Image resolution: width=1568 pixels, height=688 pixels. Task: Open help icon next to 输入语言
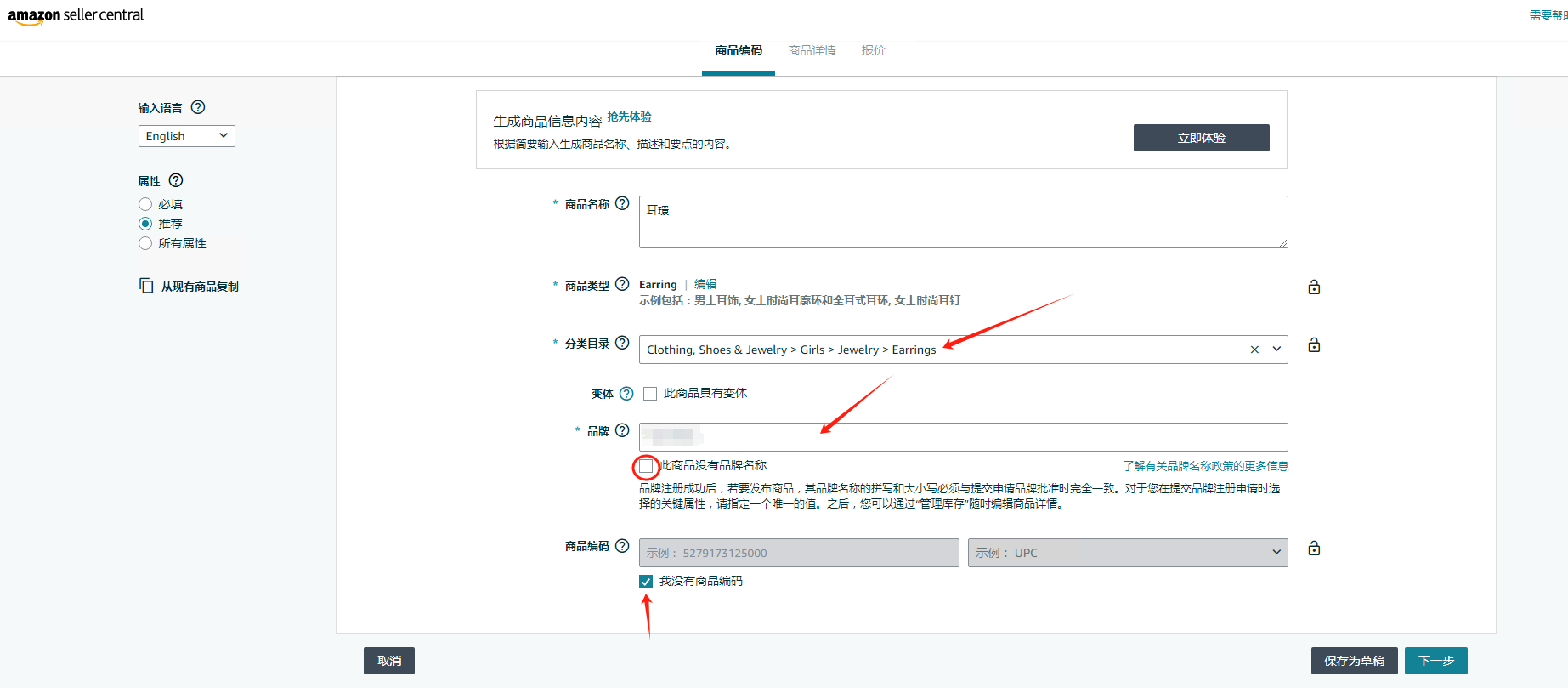198,107
